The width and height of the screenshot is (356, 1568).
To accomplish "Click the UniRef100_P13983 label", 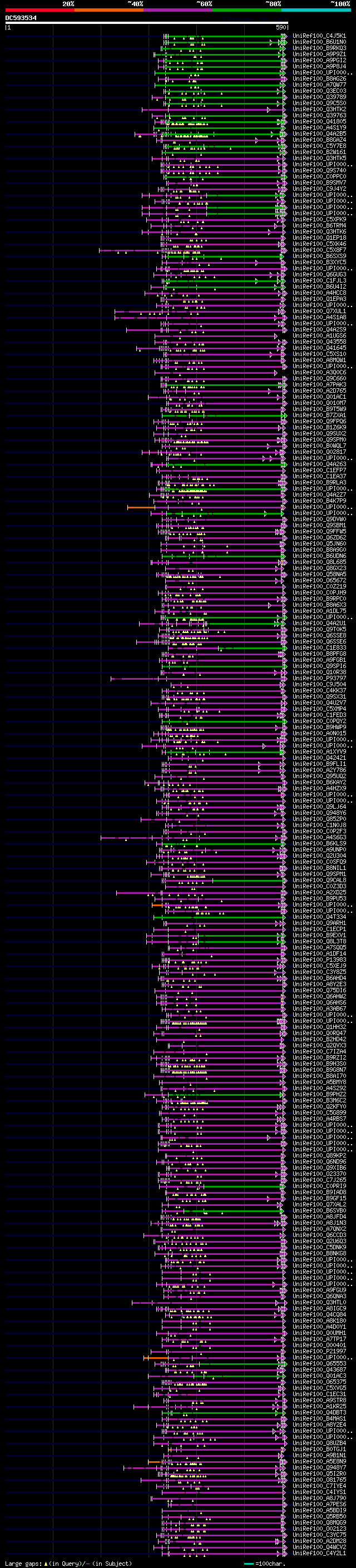I will 319,960.
